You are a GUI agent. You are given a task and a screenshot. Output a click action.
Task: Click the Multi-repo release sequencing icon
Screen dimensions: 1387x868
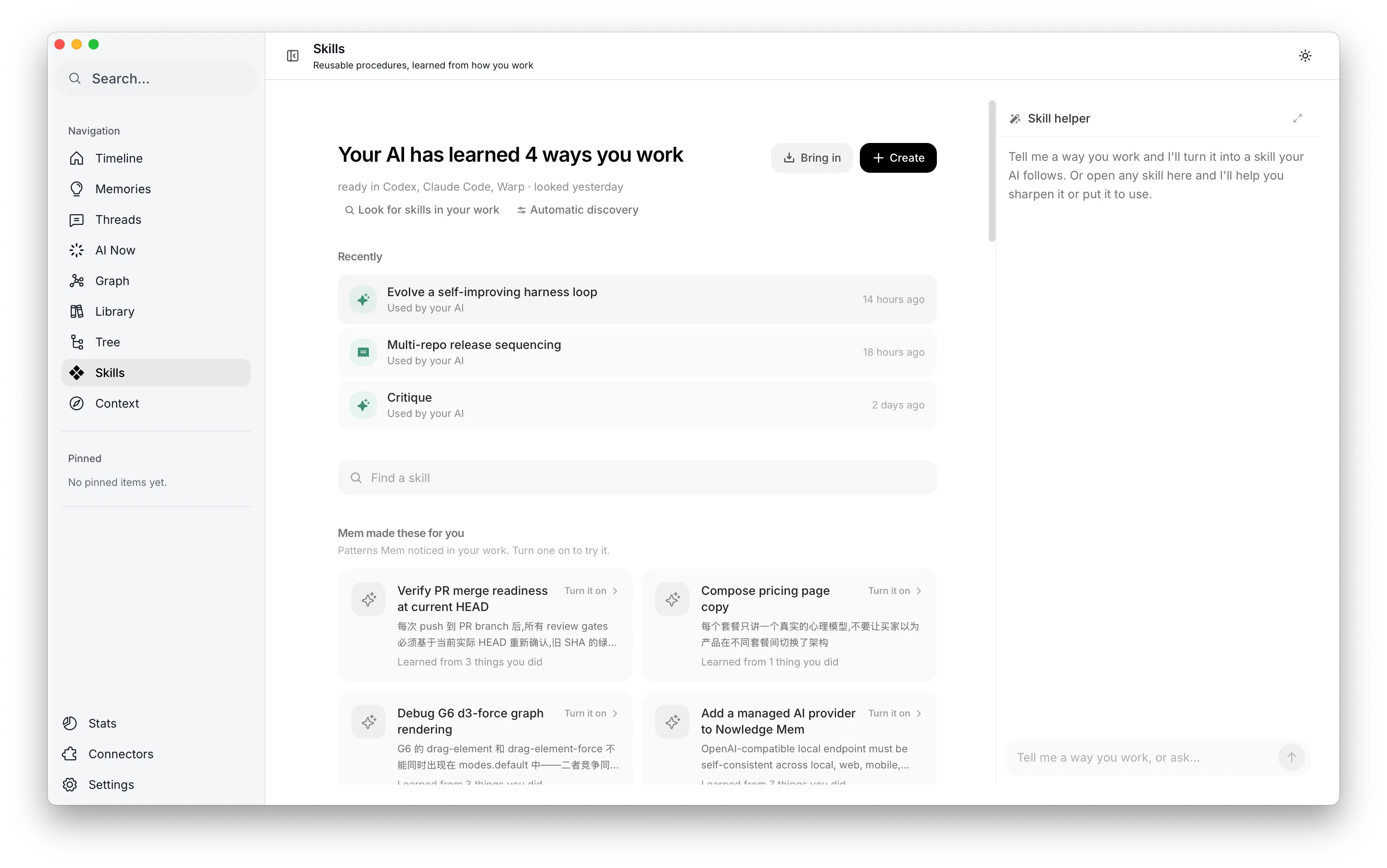click(x=363, y=352)
